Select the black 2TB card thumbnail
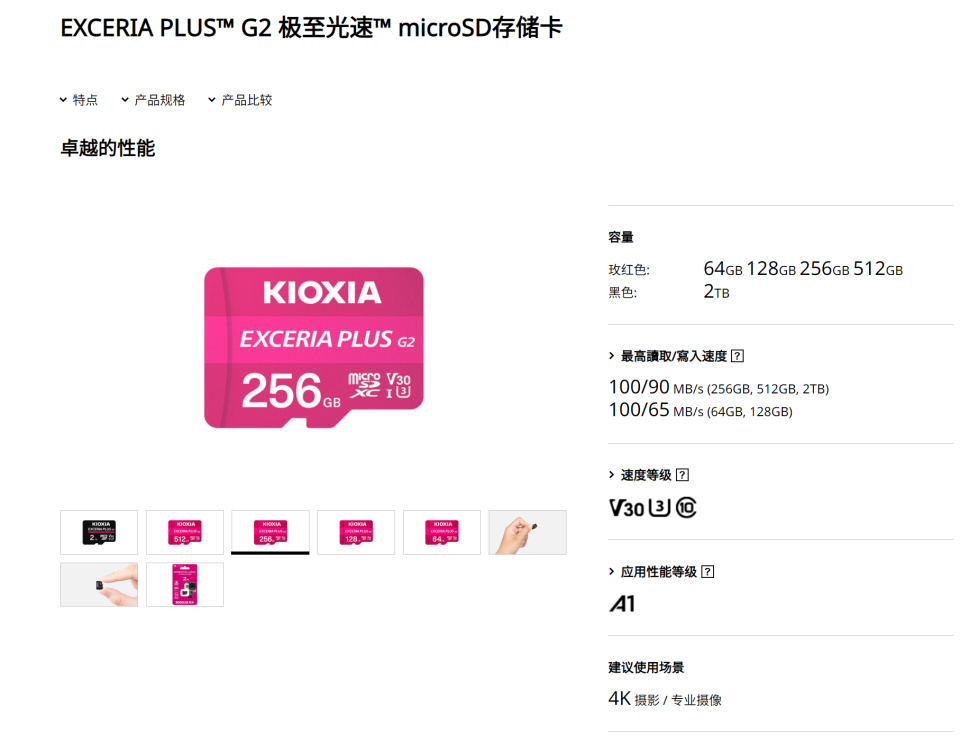This screenshot has width=960, height=735. coord(99,532)
